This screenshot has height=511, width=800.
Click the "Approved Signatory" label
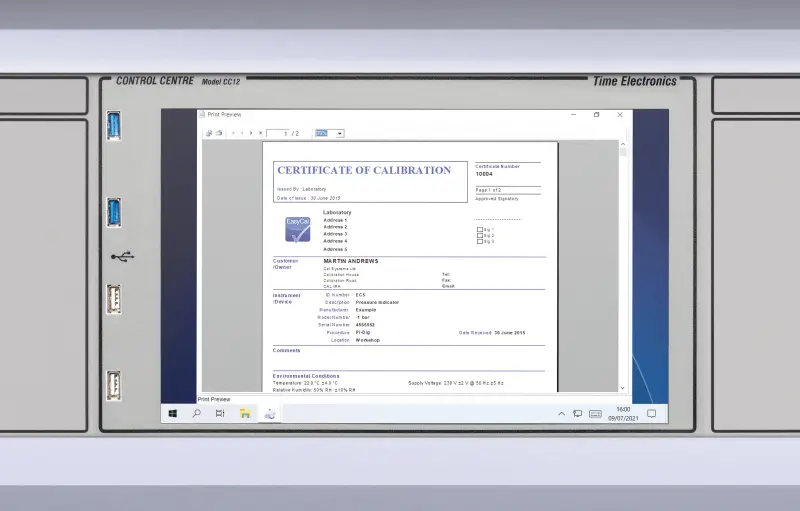pos(497,198)
